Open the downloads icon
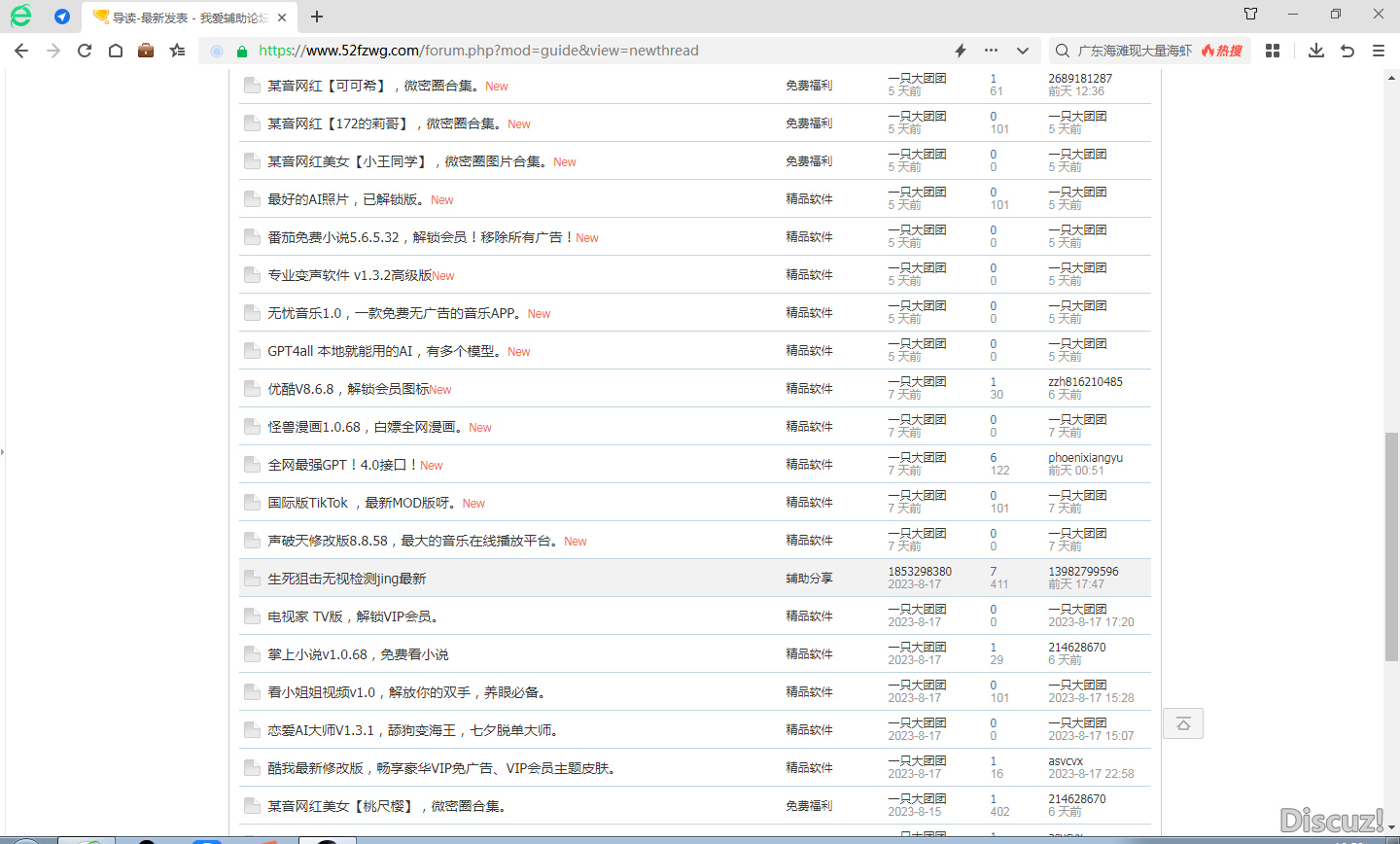The height and width of the screenshot is (844, 1400). [1316, 51]
